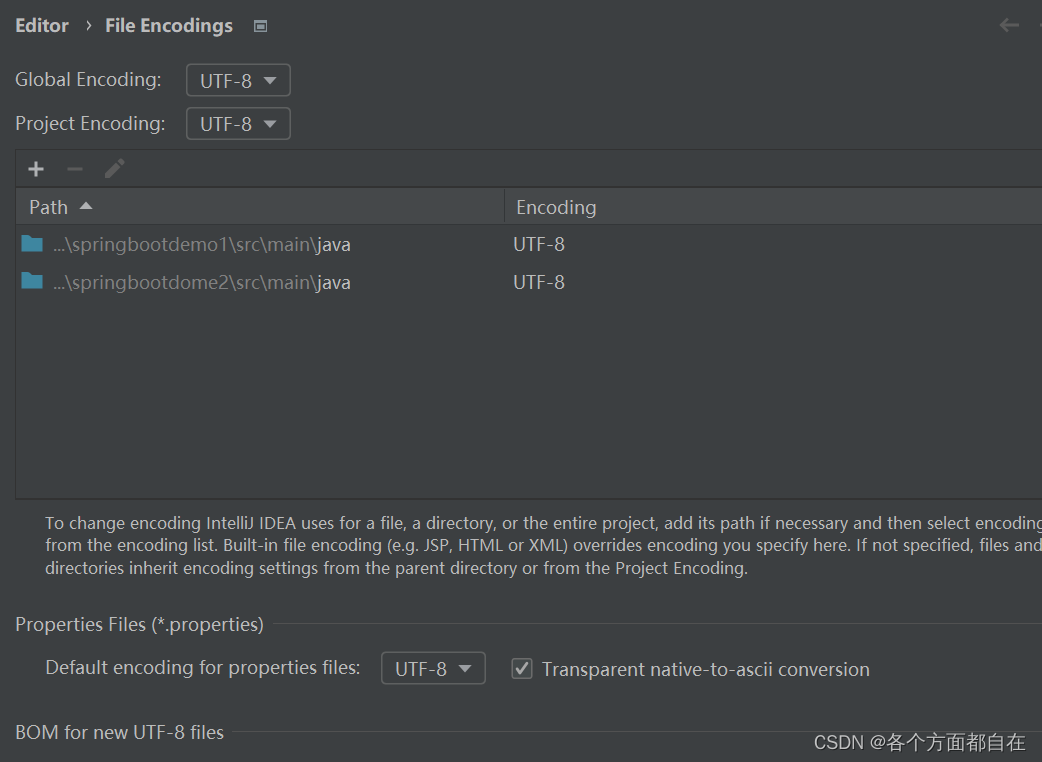Open the Editor breadcrumb item
This screenshot has height=762, width=1042.
click(41, 25)
